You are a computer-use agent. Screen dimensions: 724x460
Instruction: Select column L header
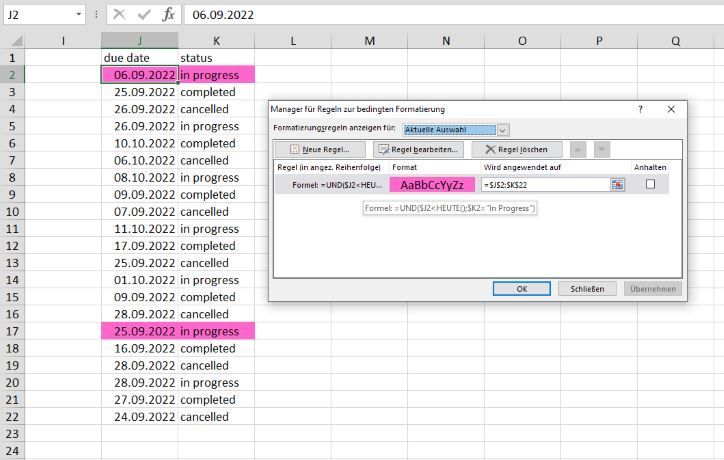(293, 41)
